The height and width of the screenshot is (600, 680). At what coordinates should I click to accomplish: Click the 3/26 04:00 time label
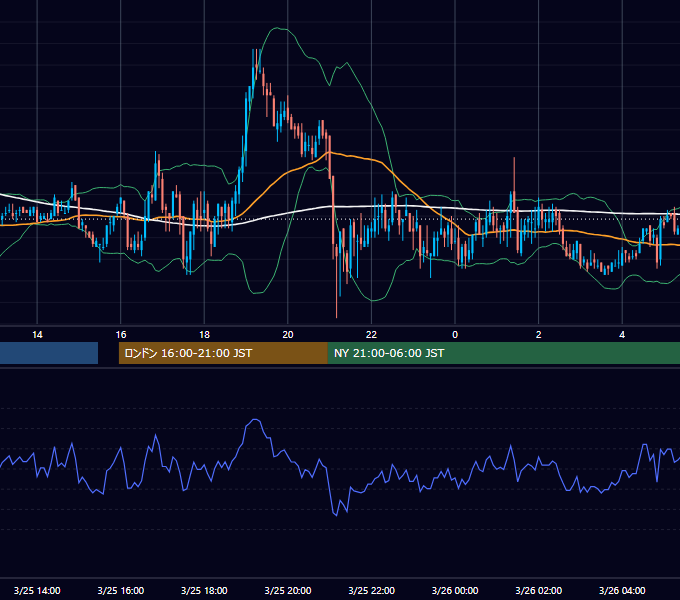pyautogui.click(x=622, y=590)
